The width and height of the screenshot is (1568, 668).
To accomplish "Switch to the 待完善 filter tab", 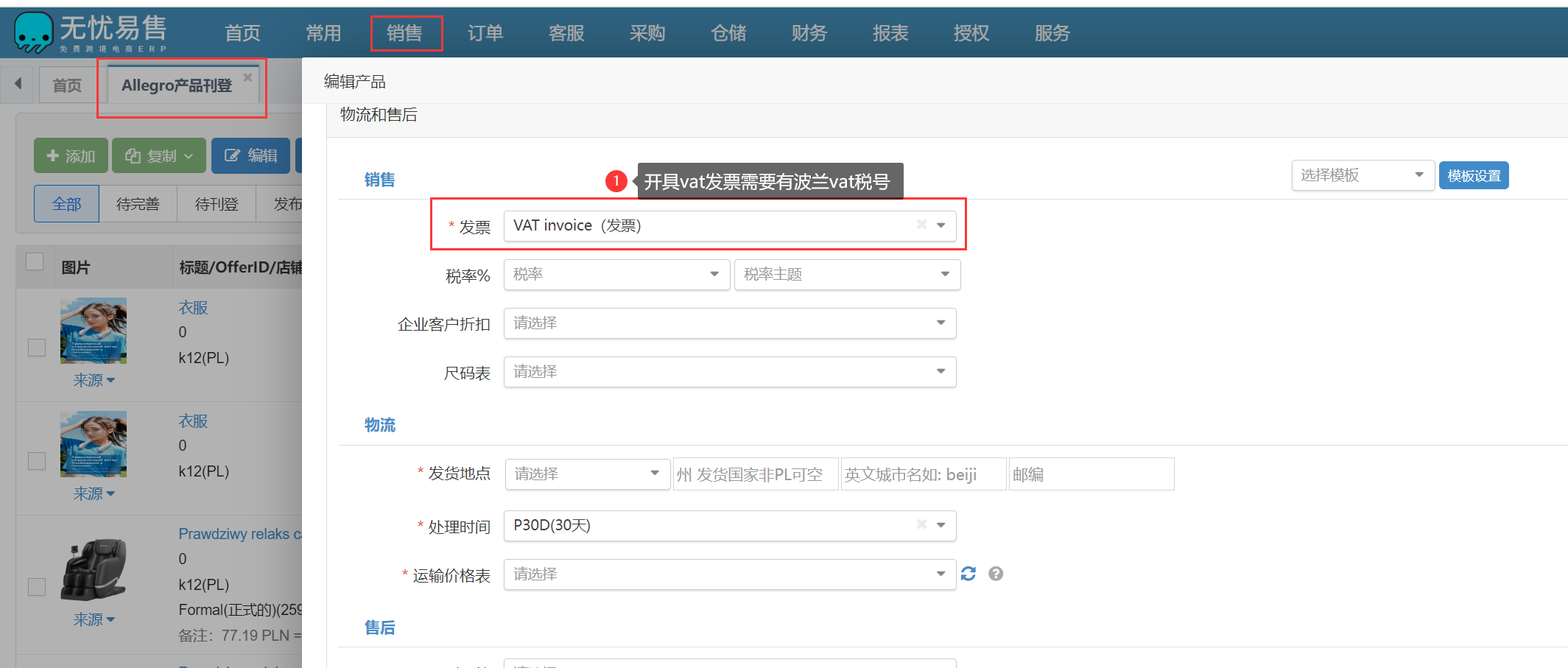I will (x=138, y=204).
